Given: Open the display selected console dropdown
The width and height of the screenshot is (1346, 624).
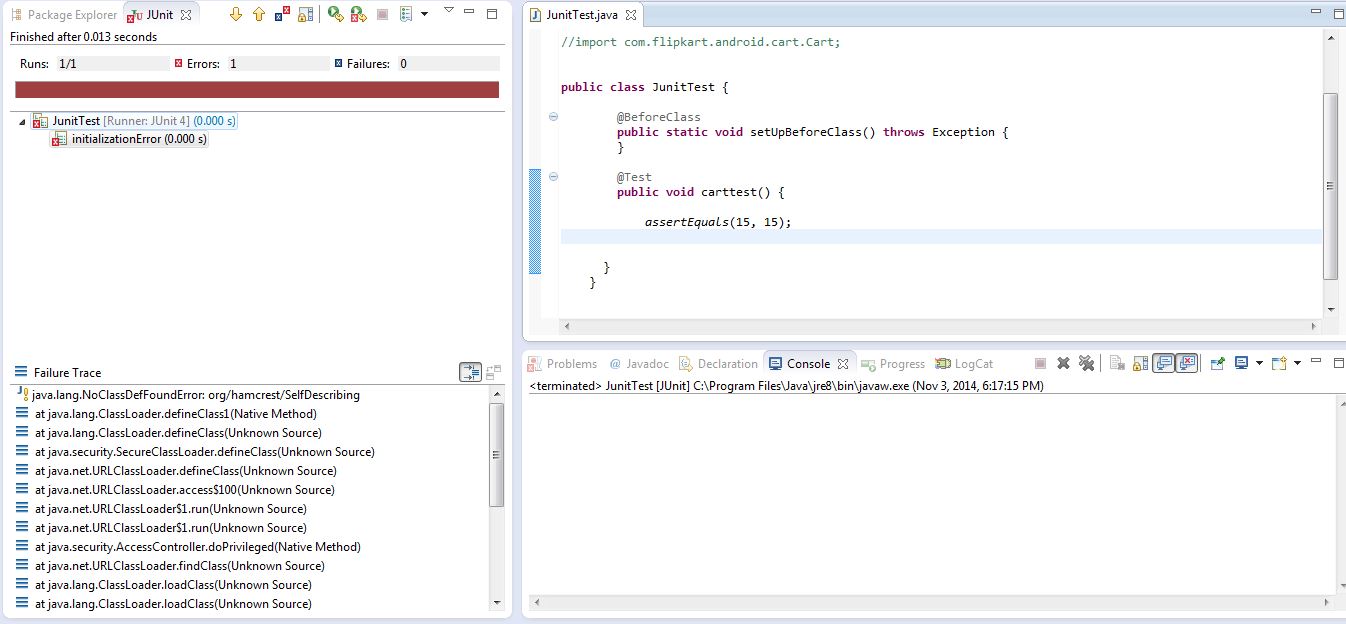Looking at the screenshot, I should coord(1259,363).
